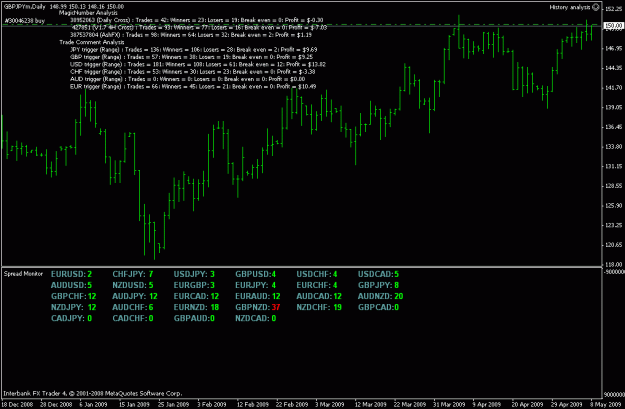Click the EURJPY: 4 spread entry
The width and height of the screenshot is (625, 409).
click(256, 285)
